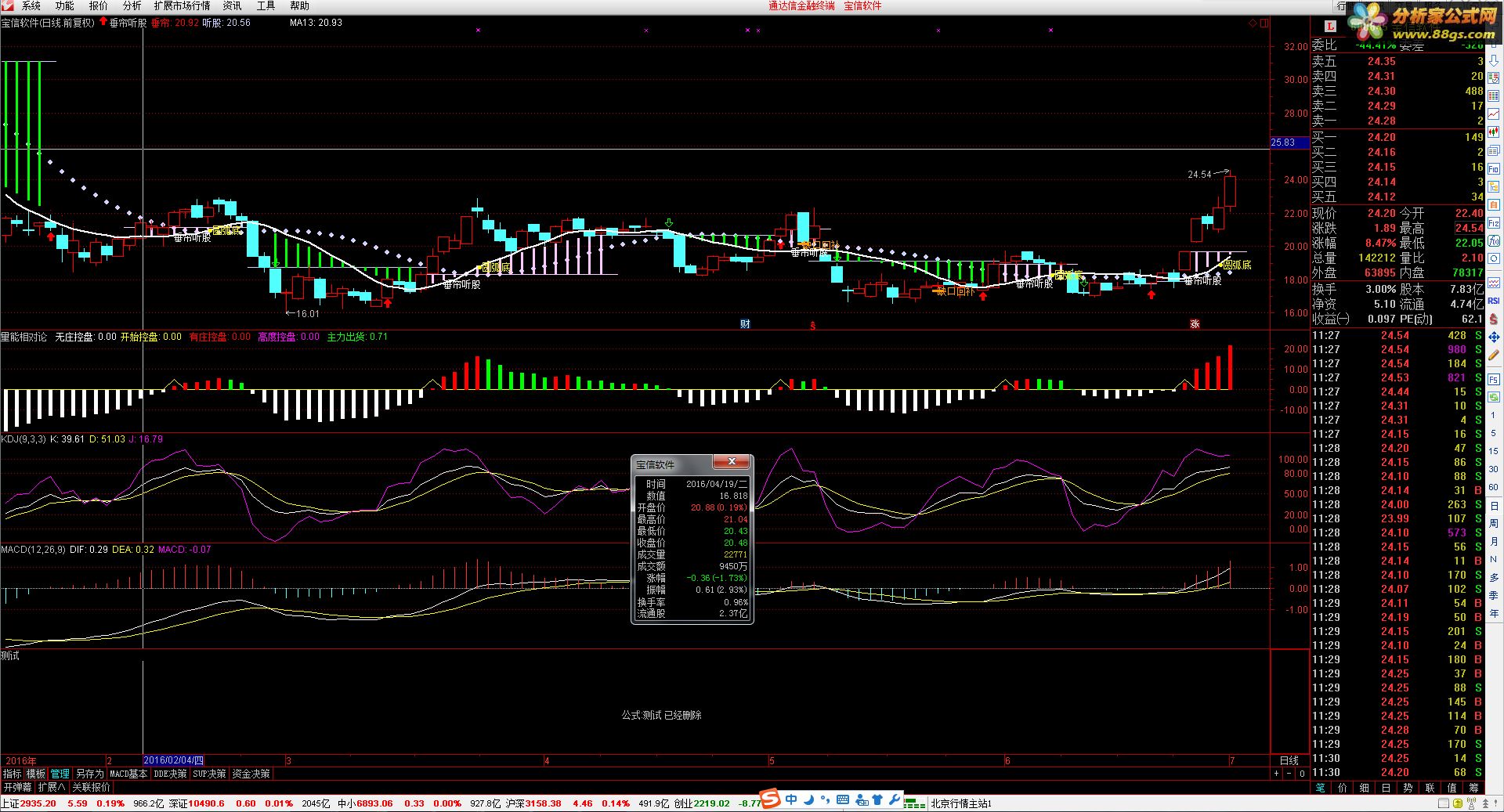Click the − zoom out button
Image resolution: width=1504 pixels, height=812 pixels.
(1289, 773)
